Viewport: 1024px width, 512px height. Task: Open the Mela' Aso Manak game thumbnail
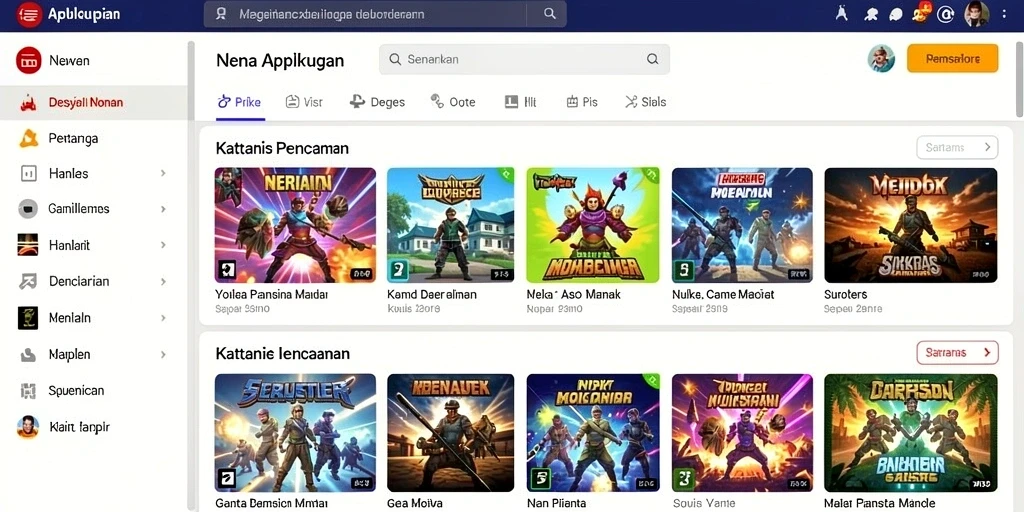click(x=594, y=225)
